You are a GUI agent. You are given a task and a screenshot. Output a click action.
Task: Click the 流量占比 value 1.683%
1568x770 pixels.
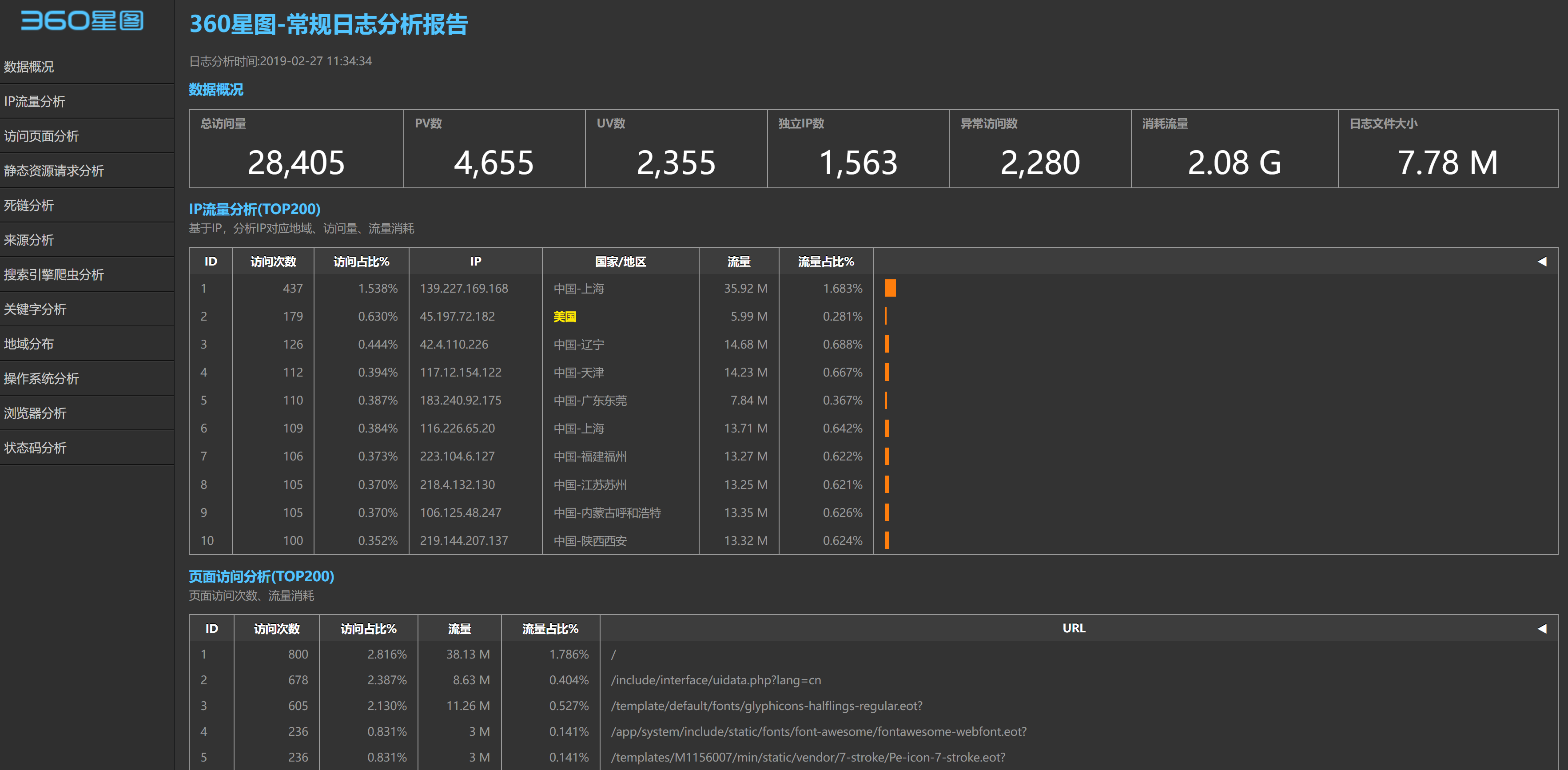pyautogui.click(x=843, y=289)
